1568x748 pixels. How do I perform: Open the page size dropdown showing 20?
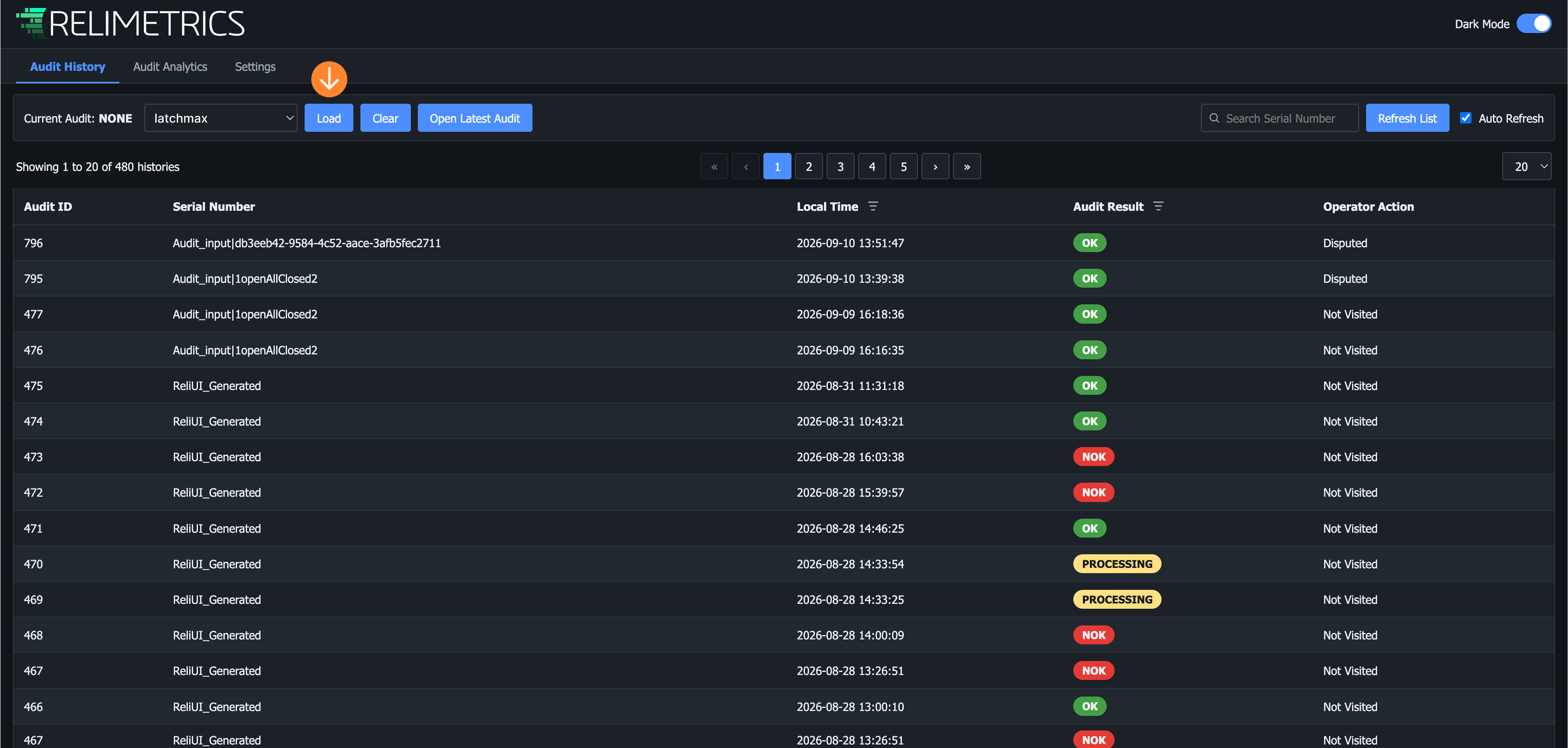pos(1527,166)
